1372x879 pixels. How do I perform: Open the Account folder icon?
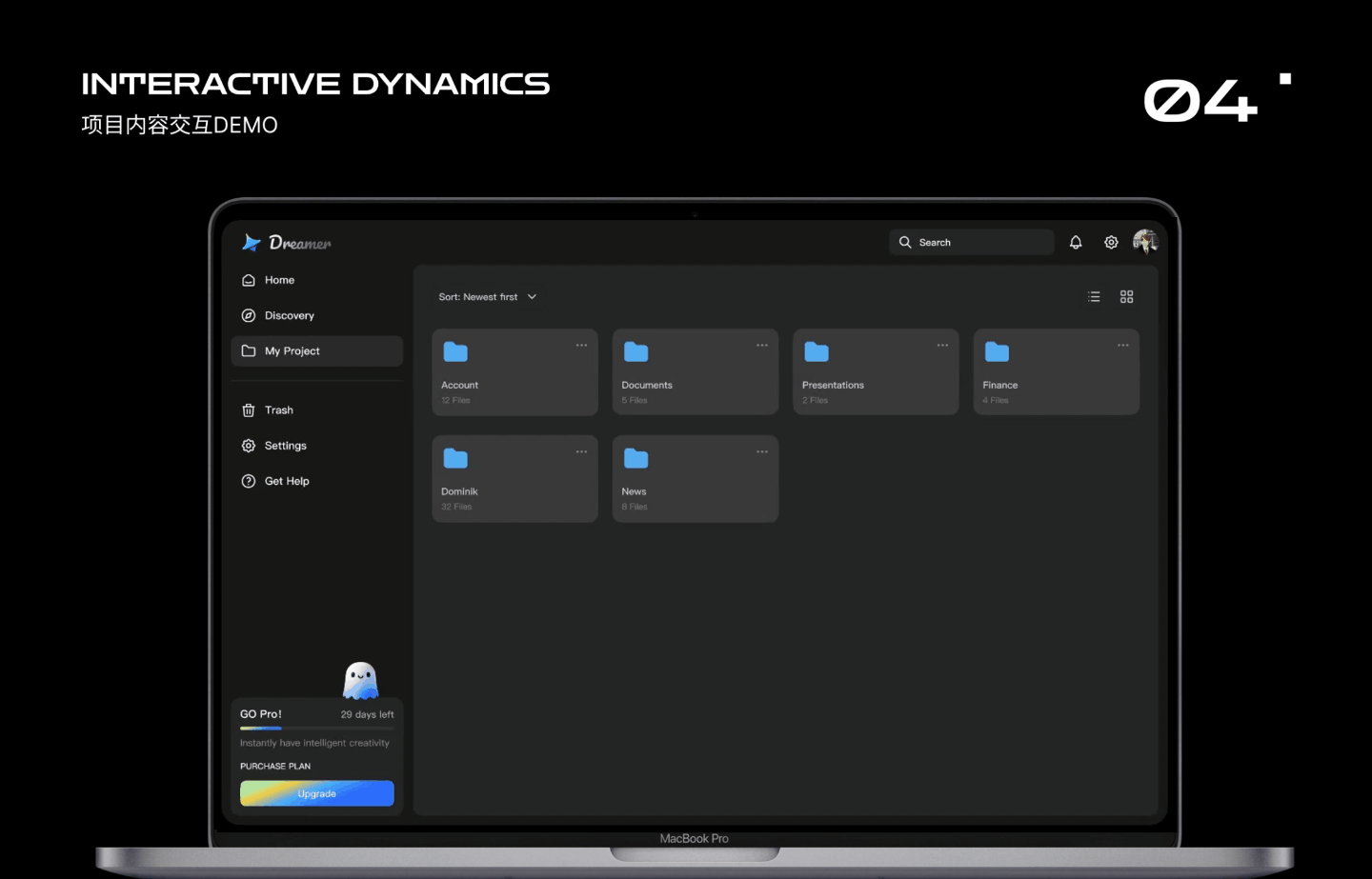tap(455, 352)
